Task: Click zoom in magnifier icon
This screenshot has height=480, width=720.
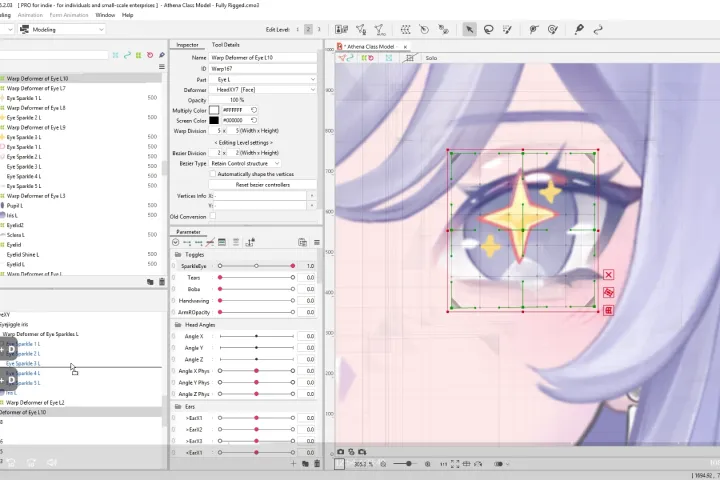Action: coord(428,464)
